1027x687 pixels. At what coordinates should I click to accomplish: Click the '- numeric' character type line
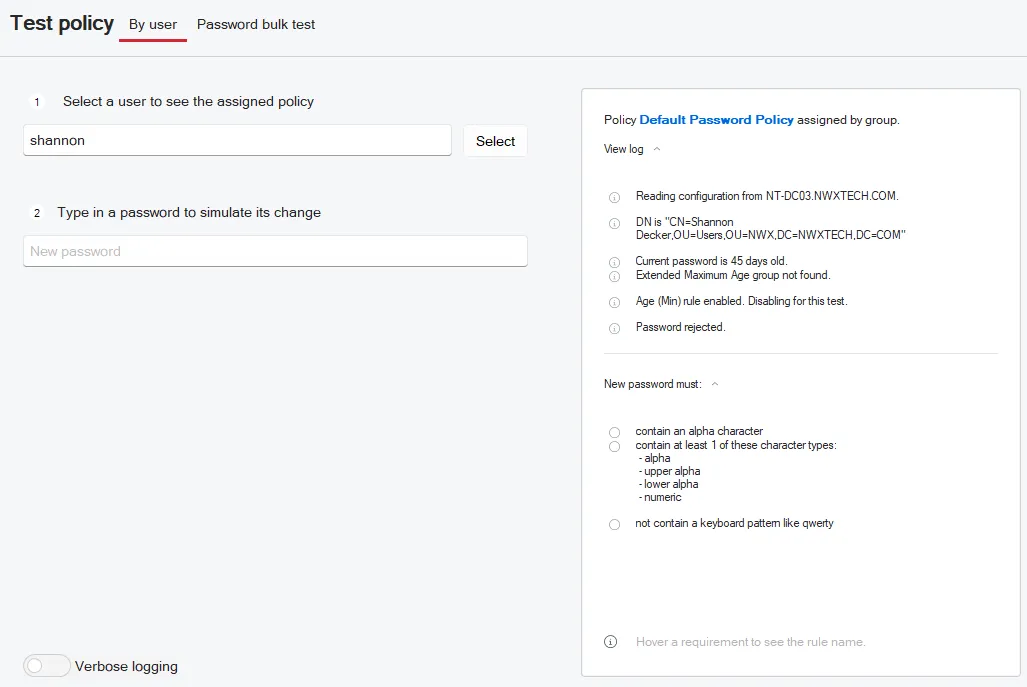click(660, 497)
